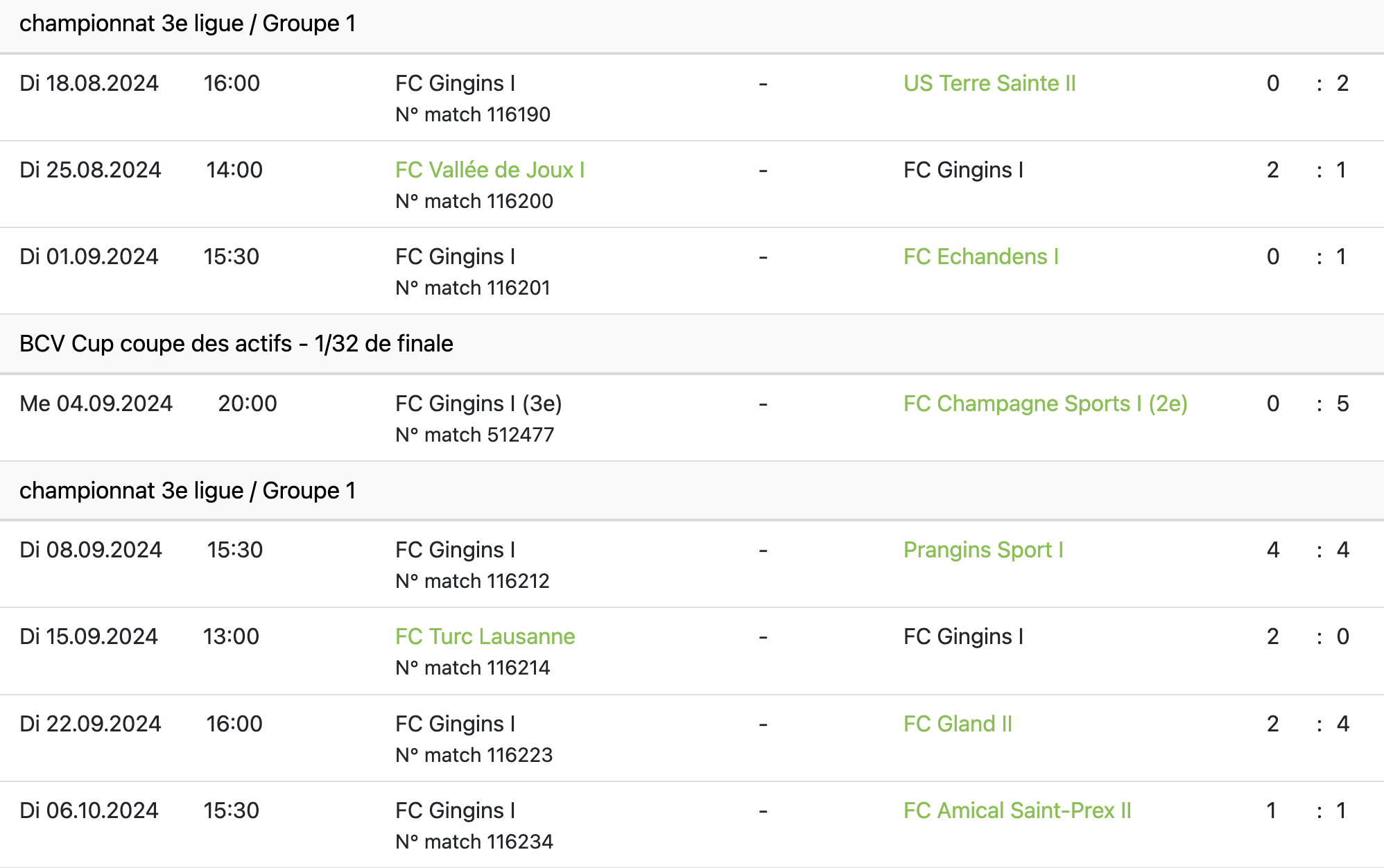Click the 15:30 time on 06.10.2024
1384x868 pixels.
click(231, 810)
